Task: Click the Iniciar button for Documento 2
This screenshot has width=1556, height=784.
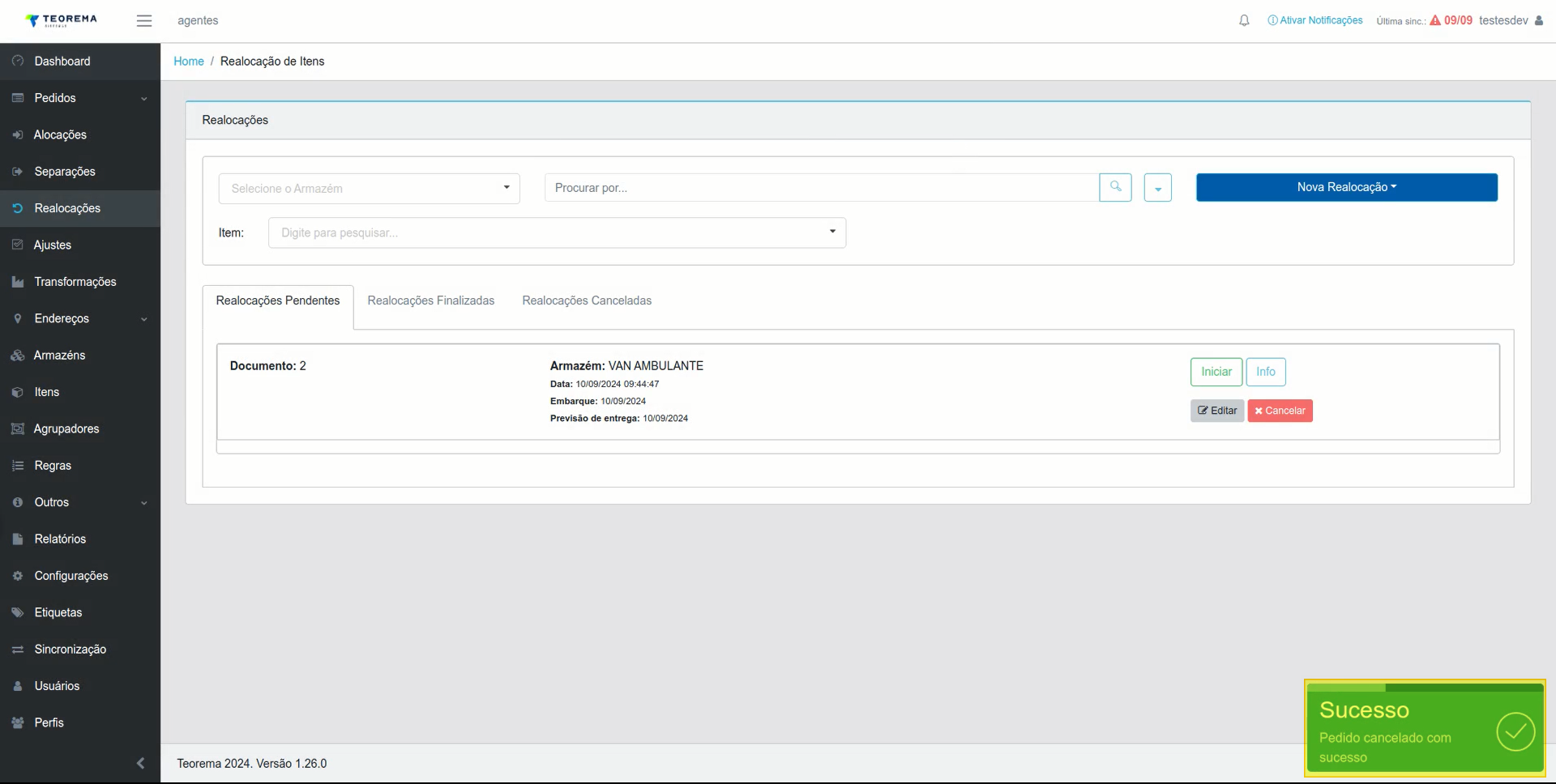Action: (x=1216, y=372)
